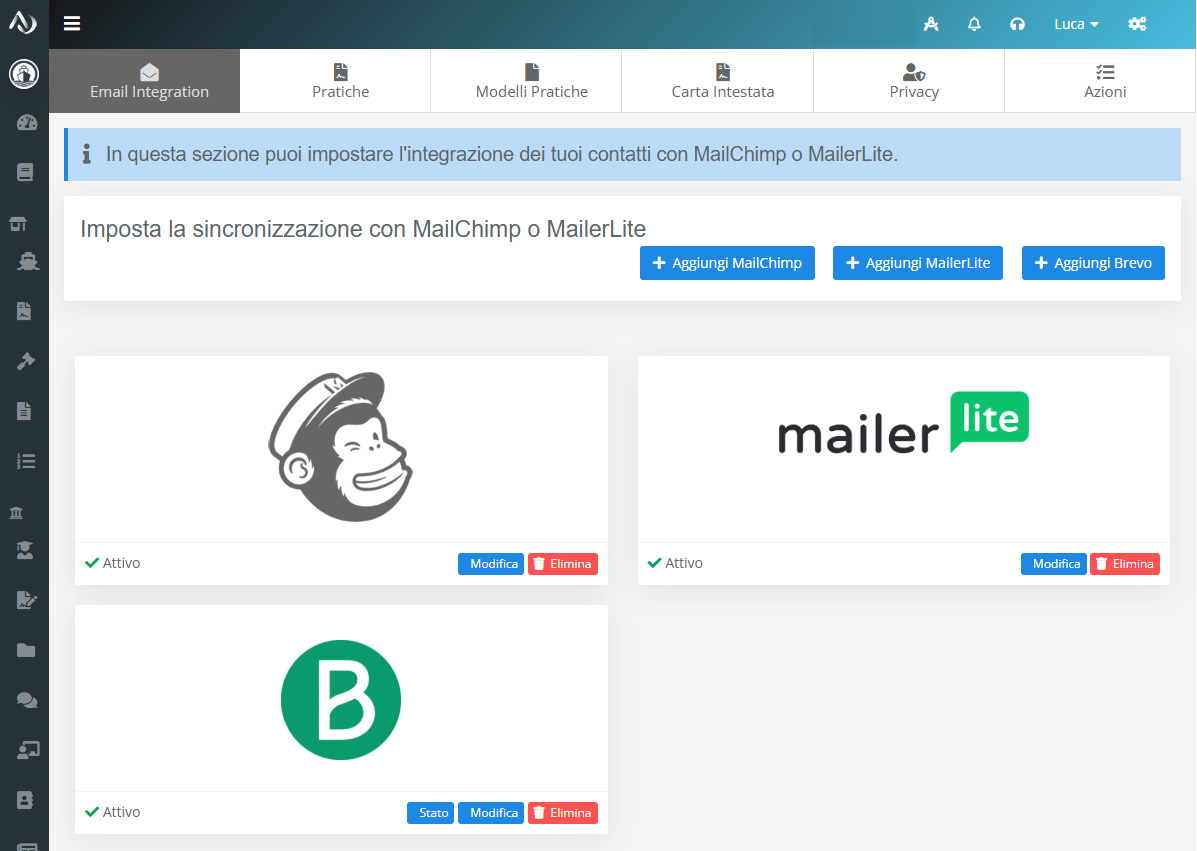The width and height of the screenshot is (1197, 851).
Task: Click the dashboard gauge sidebar icon
Action: pos(27,123)
